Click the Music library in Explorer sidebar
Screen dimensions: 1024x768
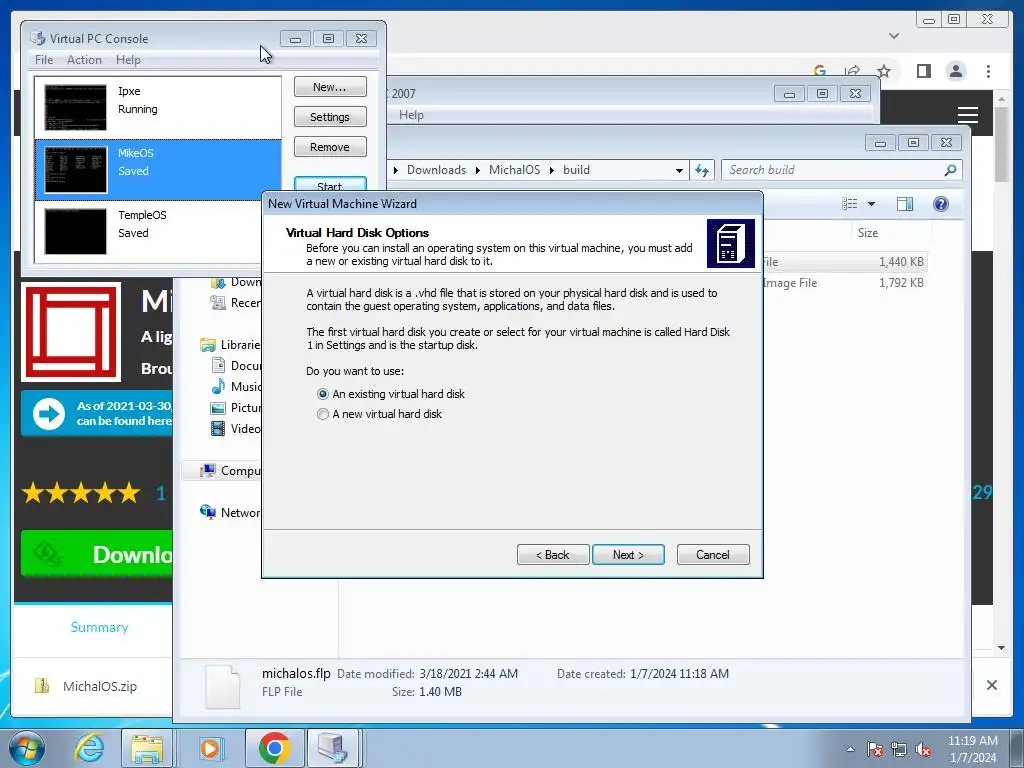[235, 387]
